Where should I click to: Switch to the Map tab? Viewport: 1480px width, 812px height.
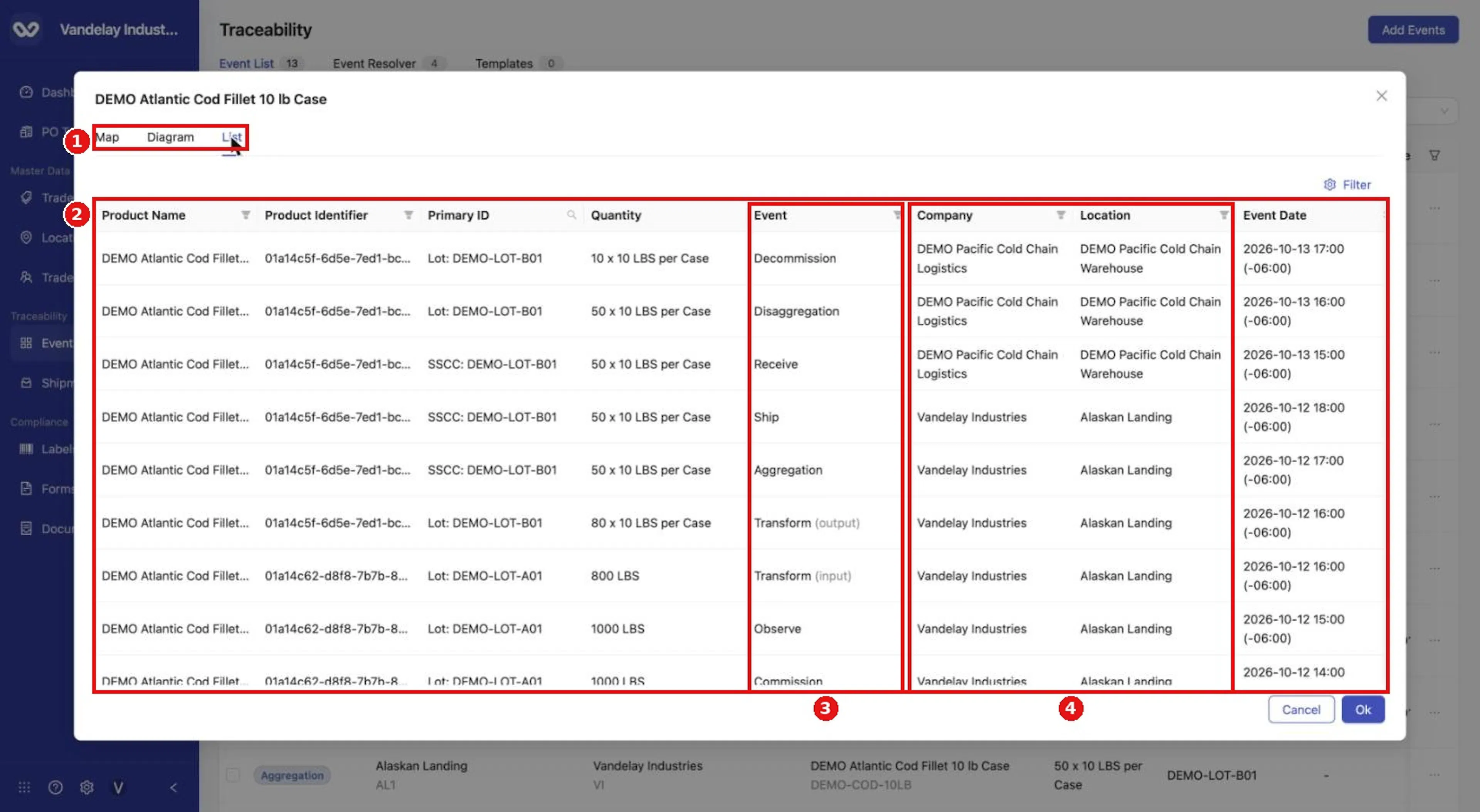[x=108, y=137]
